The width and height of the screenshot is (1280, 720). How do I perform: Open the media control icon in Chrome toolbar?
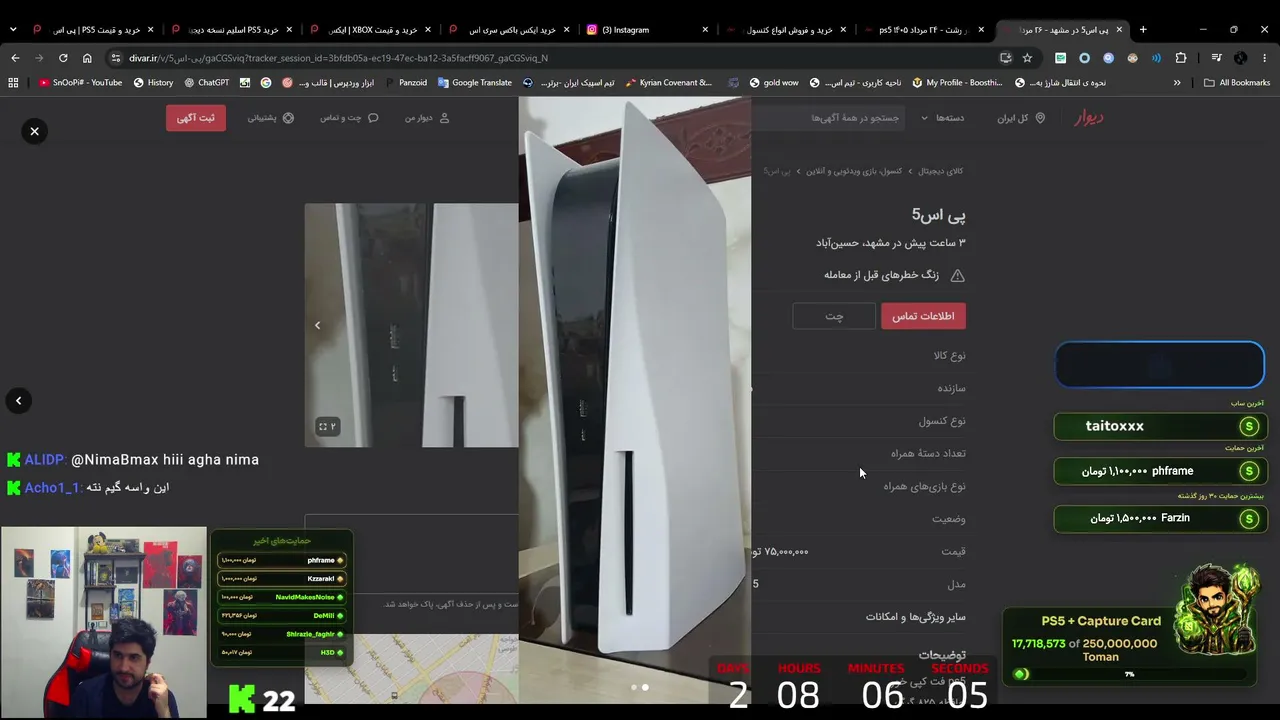pyautogui.click(x=1217, y=58)
